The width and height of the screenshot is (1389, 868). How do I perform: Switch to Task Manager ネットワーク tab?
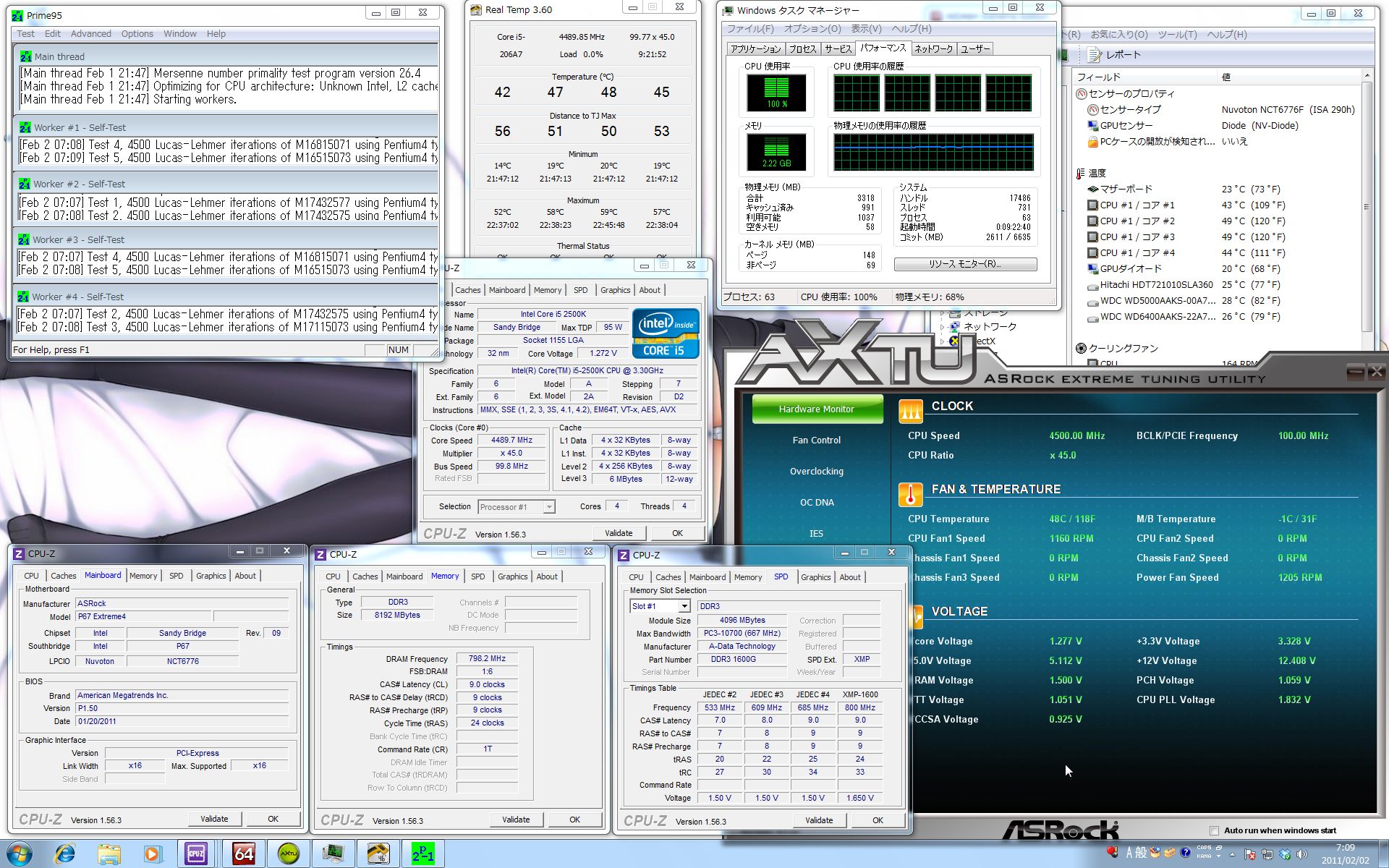click(933, 49)
